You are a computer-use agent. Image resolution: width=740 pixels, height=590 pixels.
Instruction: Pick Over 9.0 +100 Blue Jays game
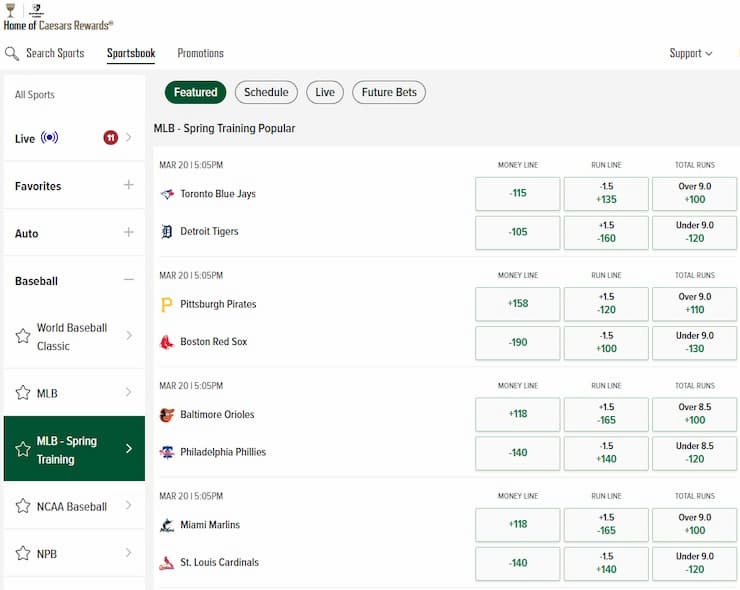(694, 194)
